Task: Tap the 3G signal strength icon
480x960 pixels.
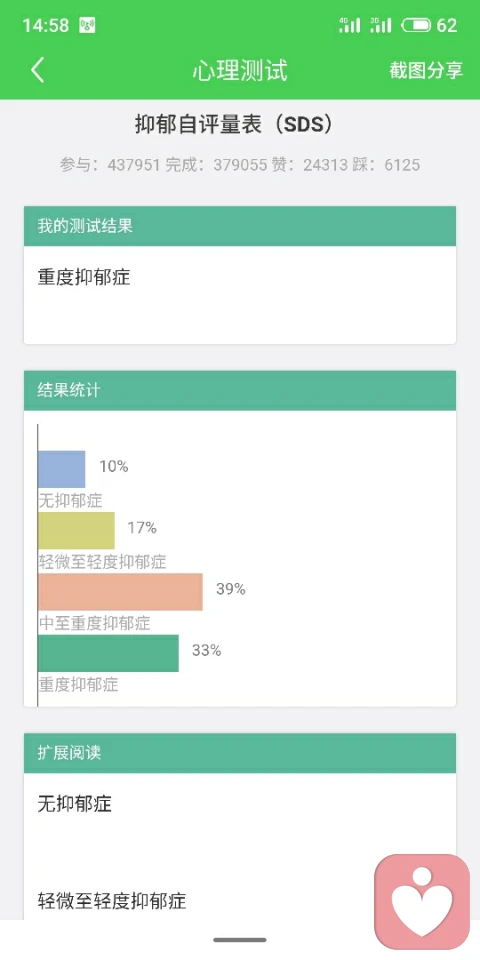Action: click(381, 25)
